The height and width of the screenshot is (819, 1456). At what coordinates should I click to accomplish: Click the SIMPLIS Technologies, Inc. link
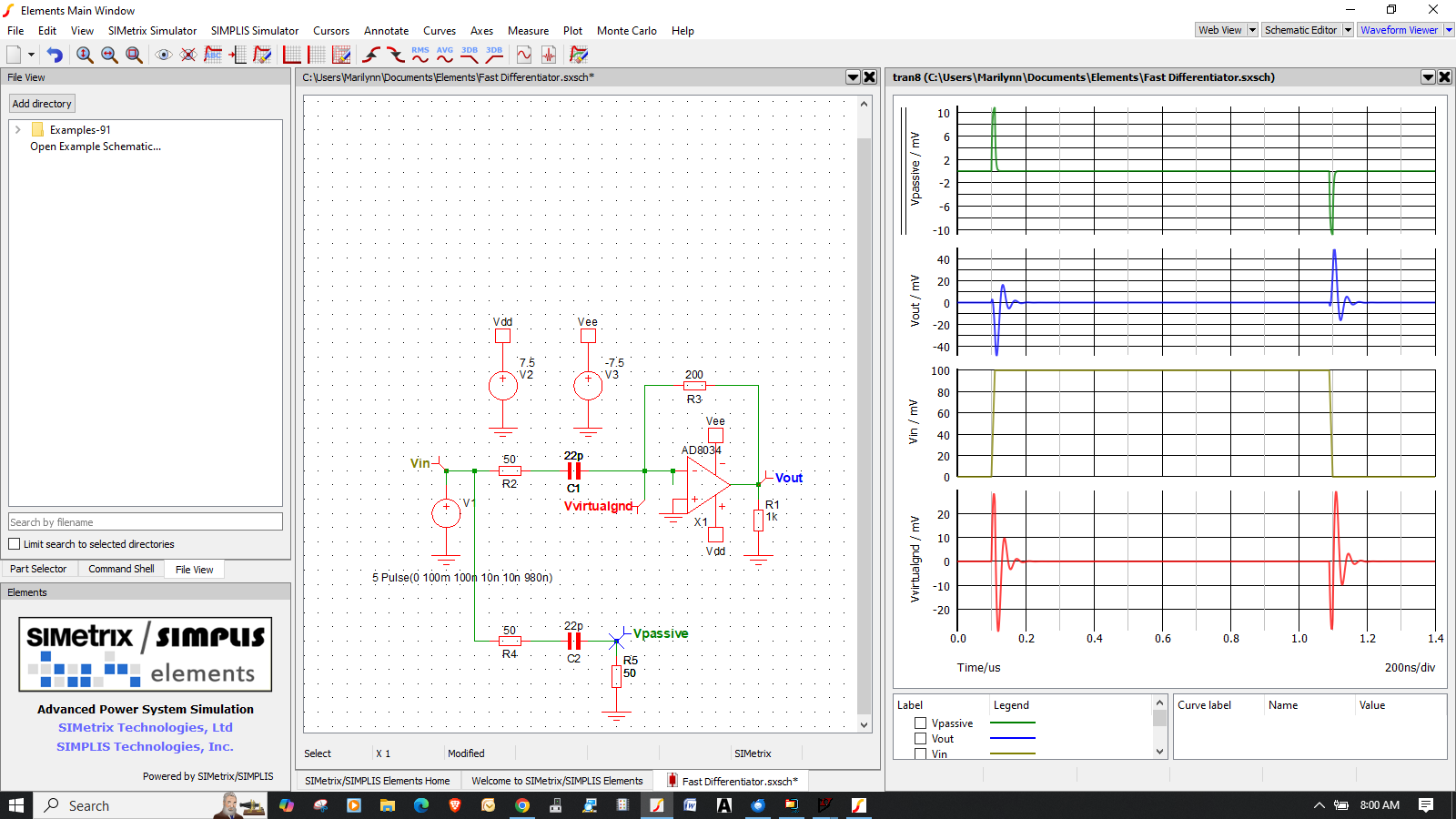tap(146, 747)
